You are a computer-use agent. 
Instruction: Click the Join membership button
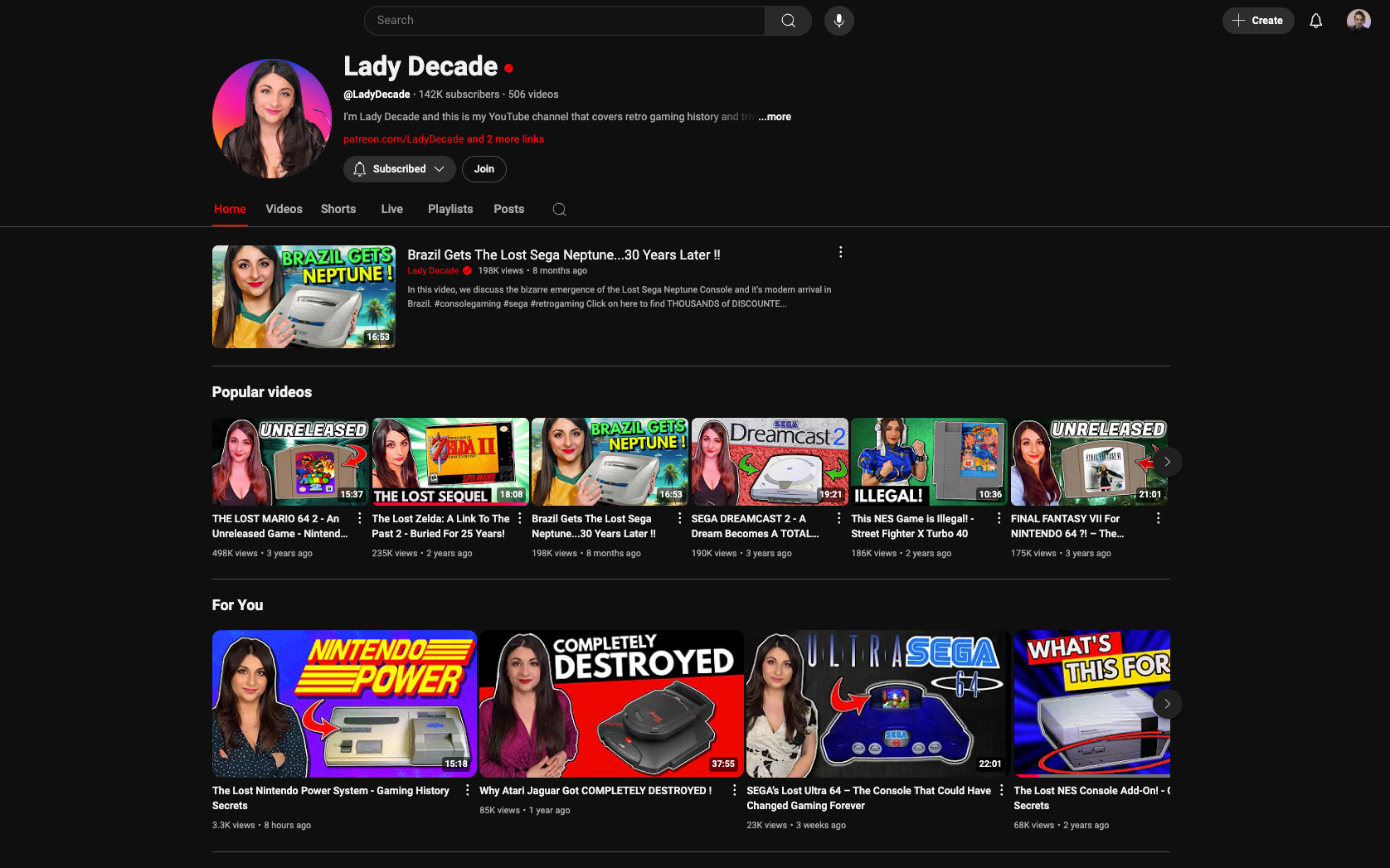484,169
